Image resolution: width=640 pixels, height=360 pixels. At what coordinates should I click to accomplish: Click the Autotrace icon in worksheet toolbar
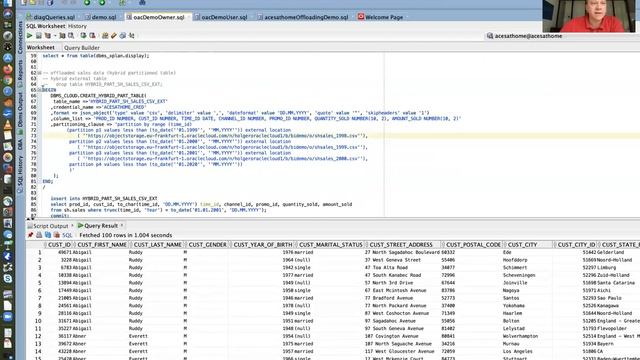coord(62,36)
